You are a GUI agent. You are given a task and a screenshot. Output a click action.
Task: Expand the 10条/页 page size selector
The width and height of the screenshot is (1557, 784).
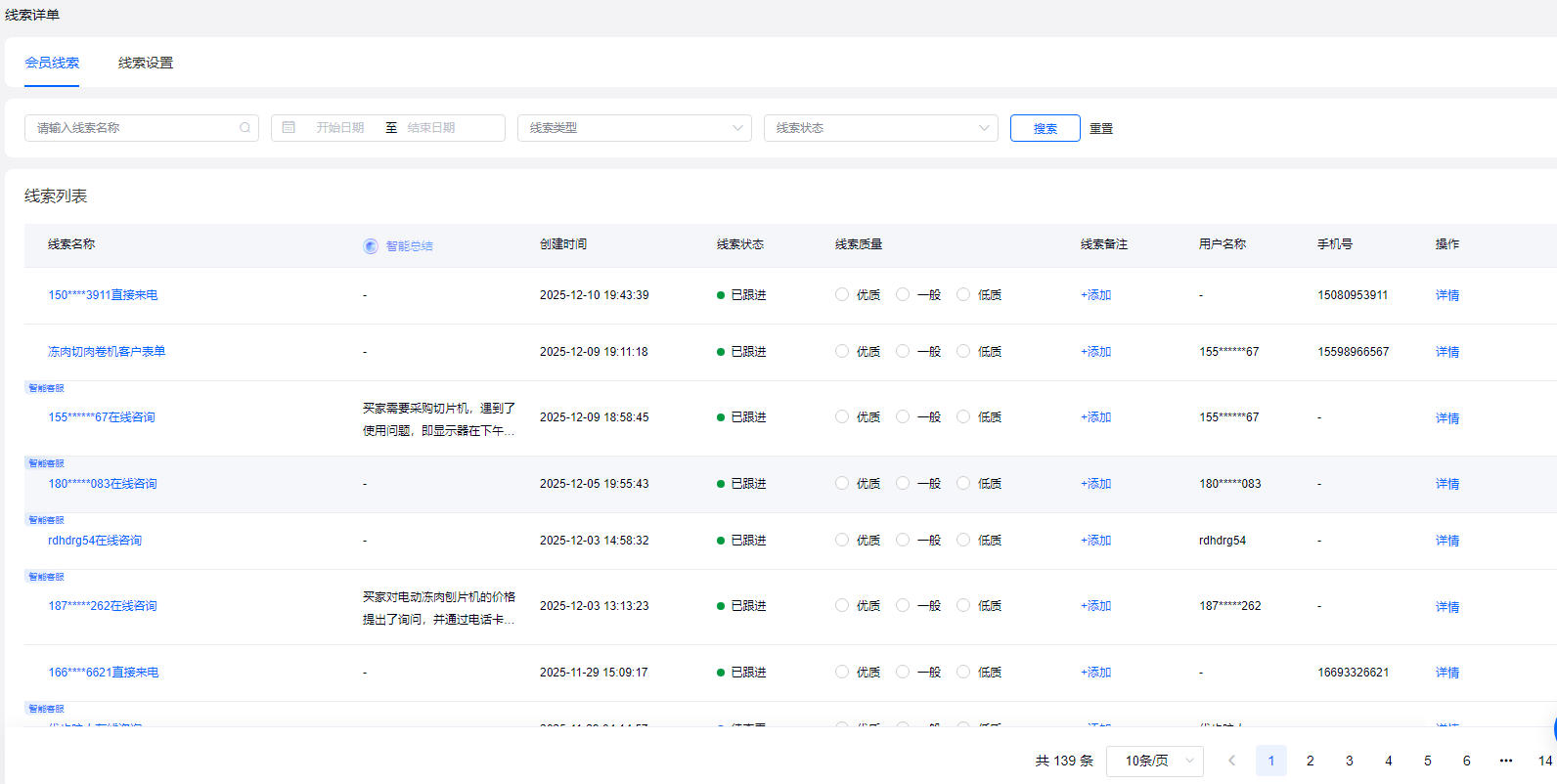[x=1154, y=761]
